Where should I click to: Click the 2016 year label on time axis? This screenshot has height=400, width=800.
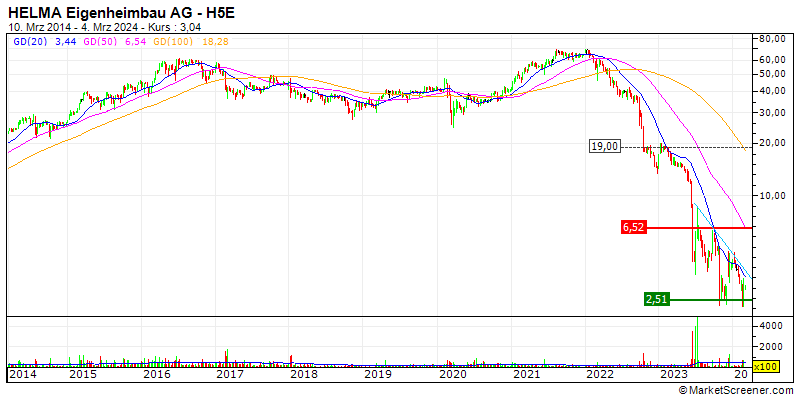tap(157, 375)
